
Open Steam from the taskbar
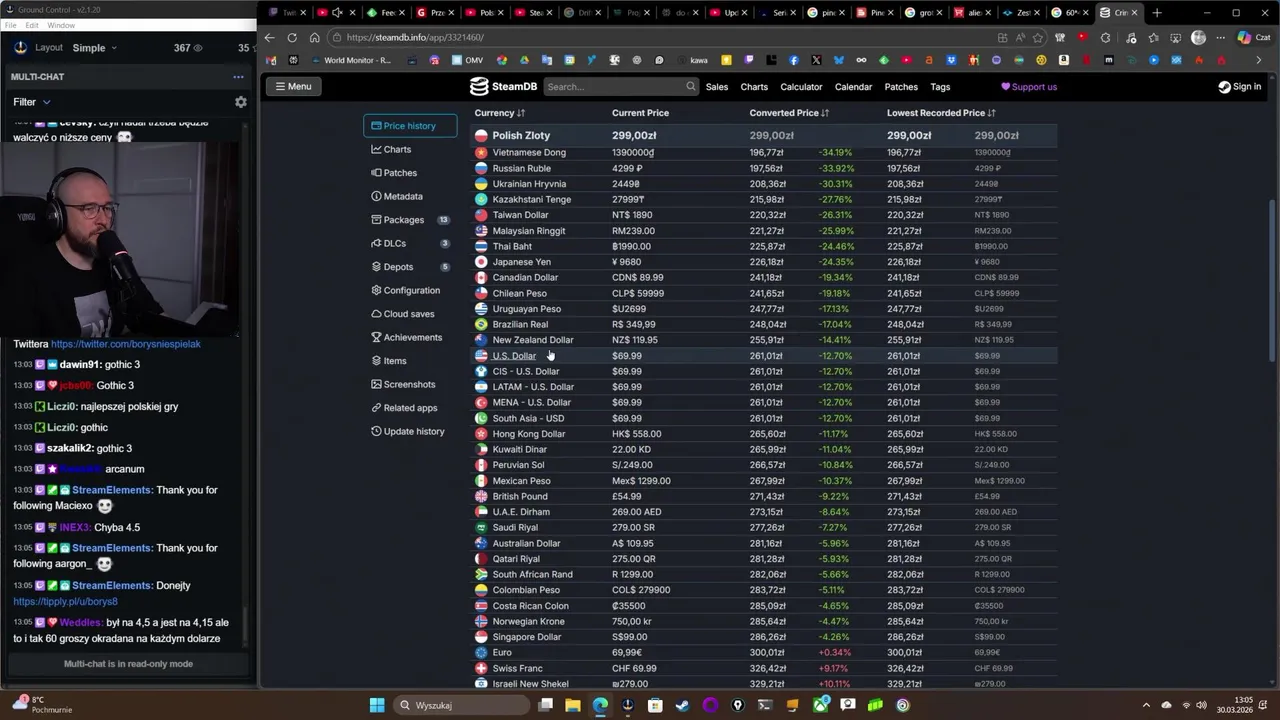[682, 705]
